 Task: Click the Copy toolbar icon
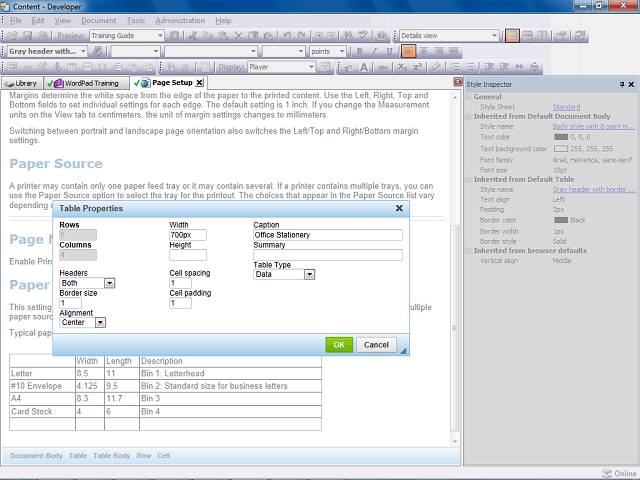tap(208, 36)
